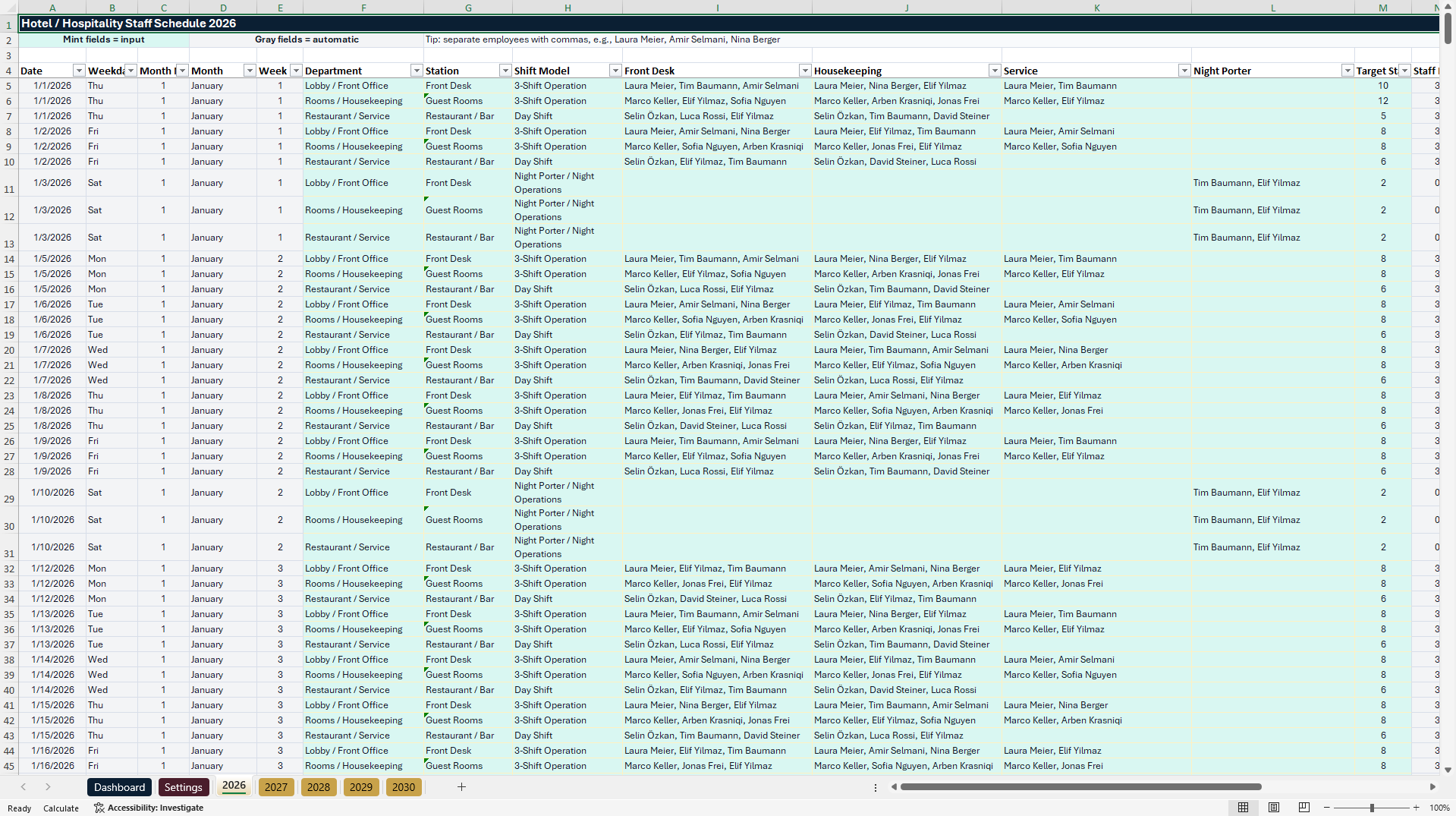Open the 2029 sheet tab
This screenshot has width=1456, height=816.
click(x=361, y=787)
